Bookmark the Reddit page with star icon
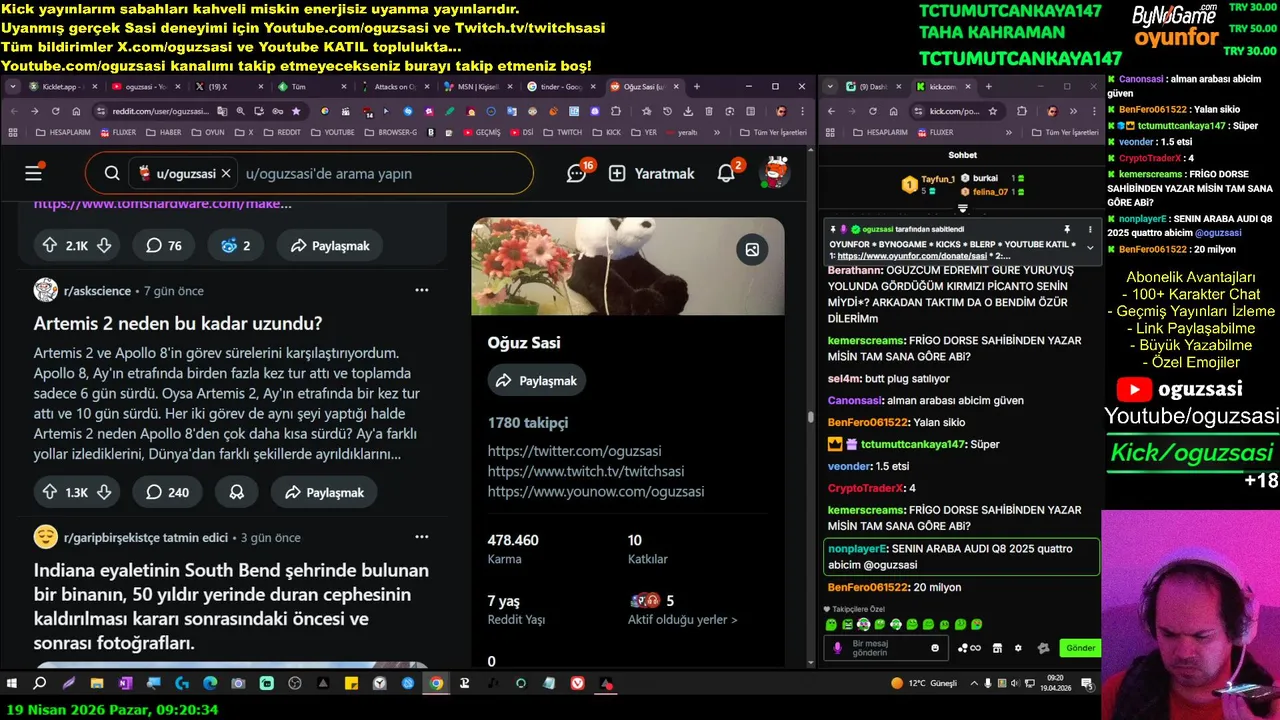The image size is (1280, 720). pyautogui.click(x=296, y=111)
